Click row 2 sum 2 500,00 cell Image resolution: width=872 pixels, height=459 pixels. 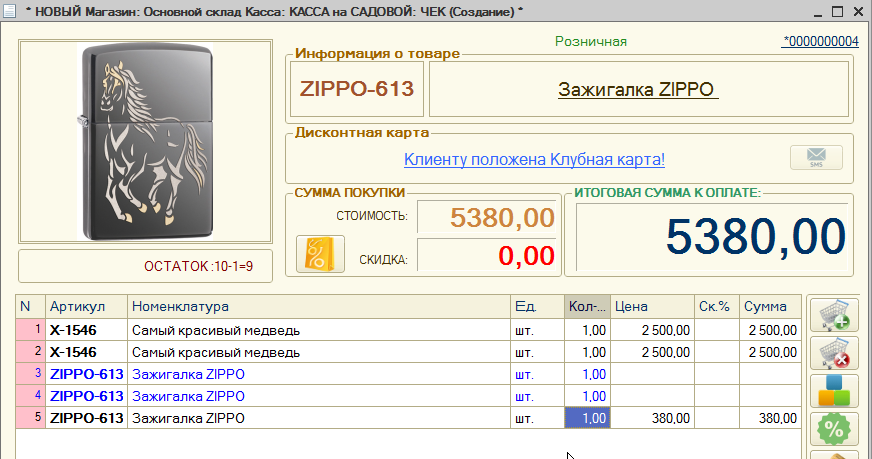[770, 352]
